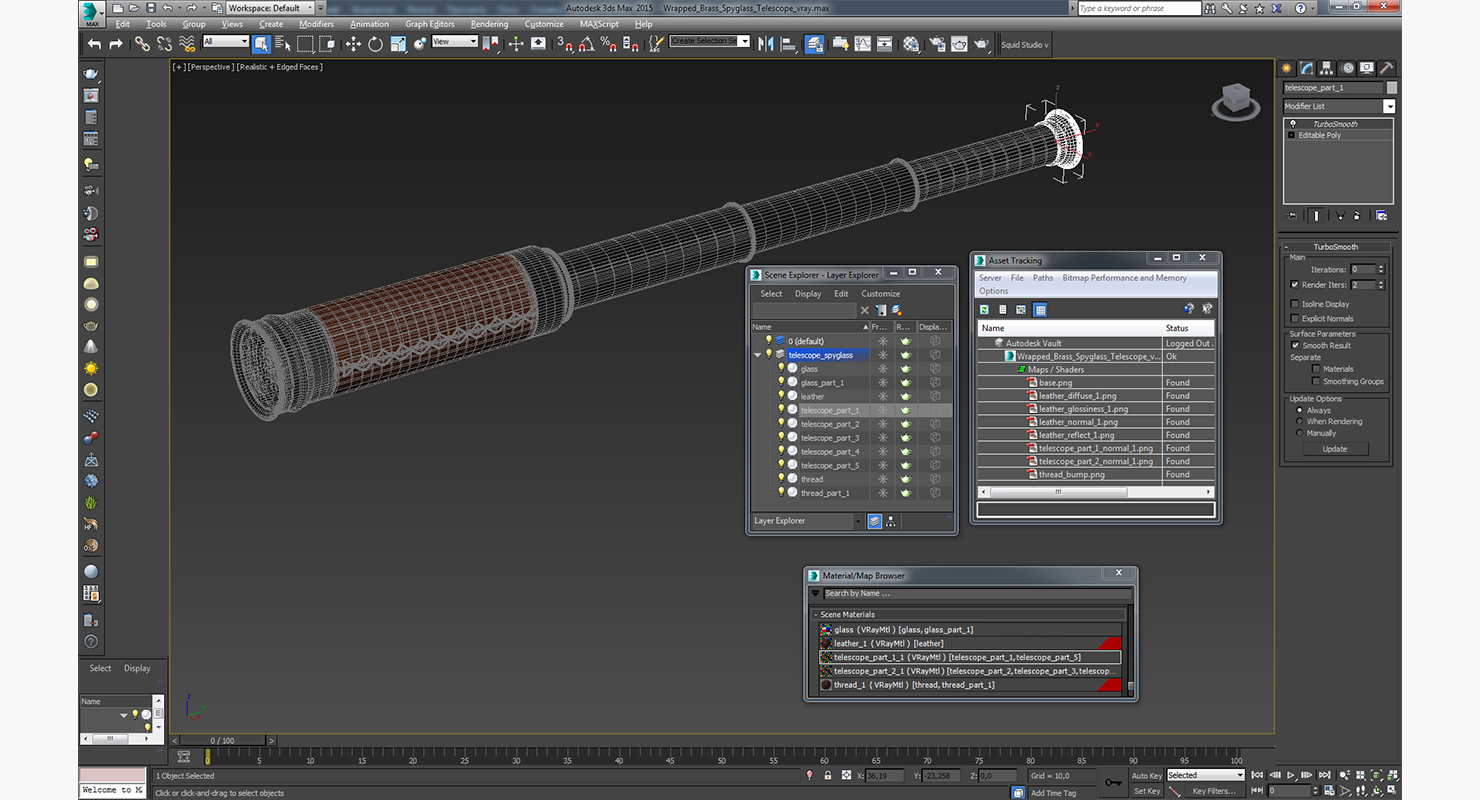Open the Curve Editor icon
This screenshot has height=800, width=1480.
[862, 44]
